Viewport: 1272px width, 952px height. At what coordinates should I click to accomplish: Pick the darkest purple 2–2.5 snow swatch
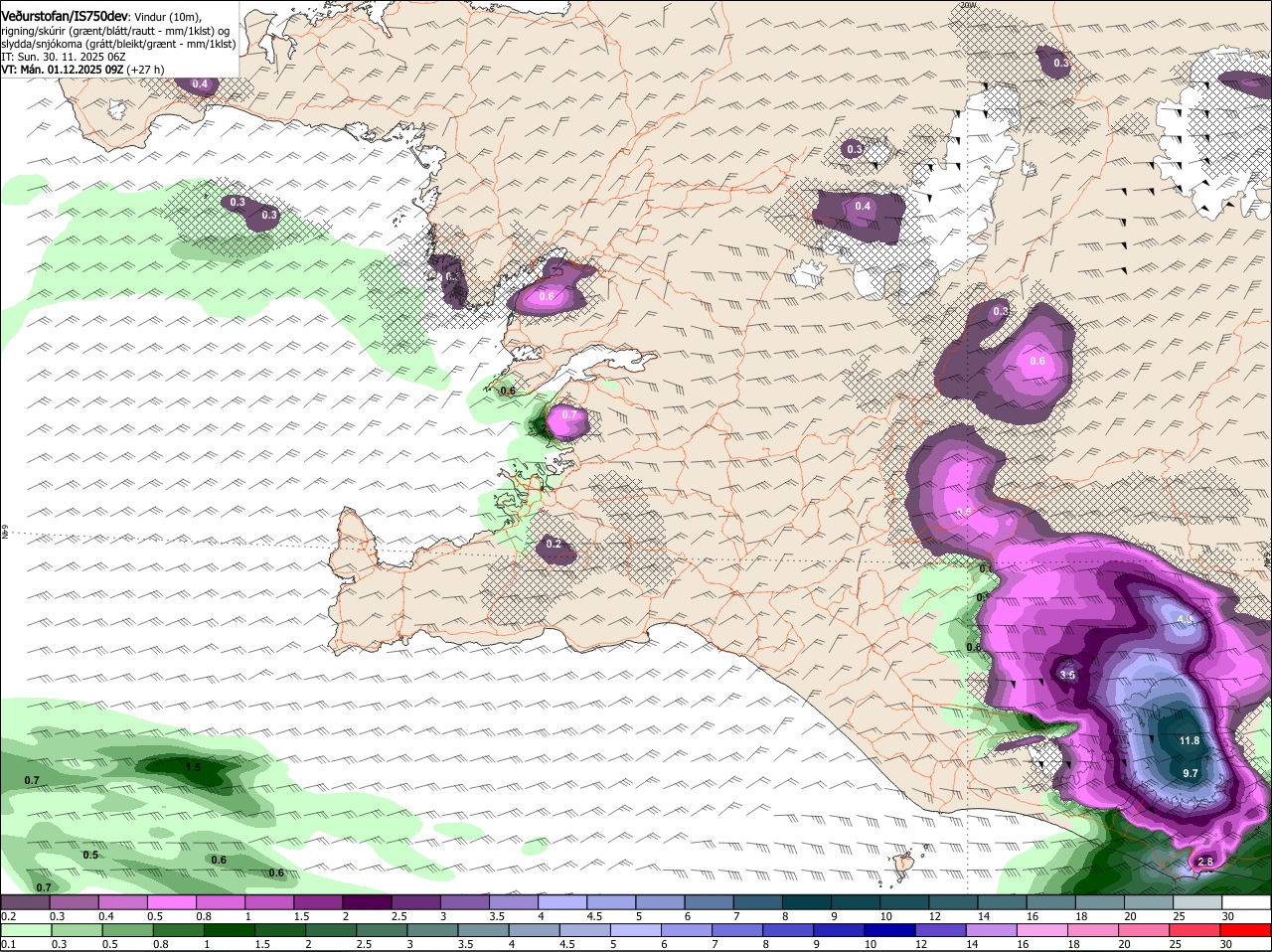(x=368, y=901)
